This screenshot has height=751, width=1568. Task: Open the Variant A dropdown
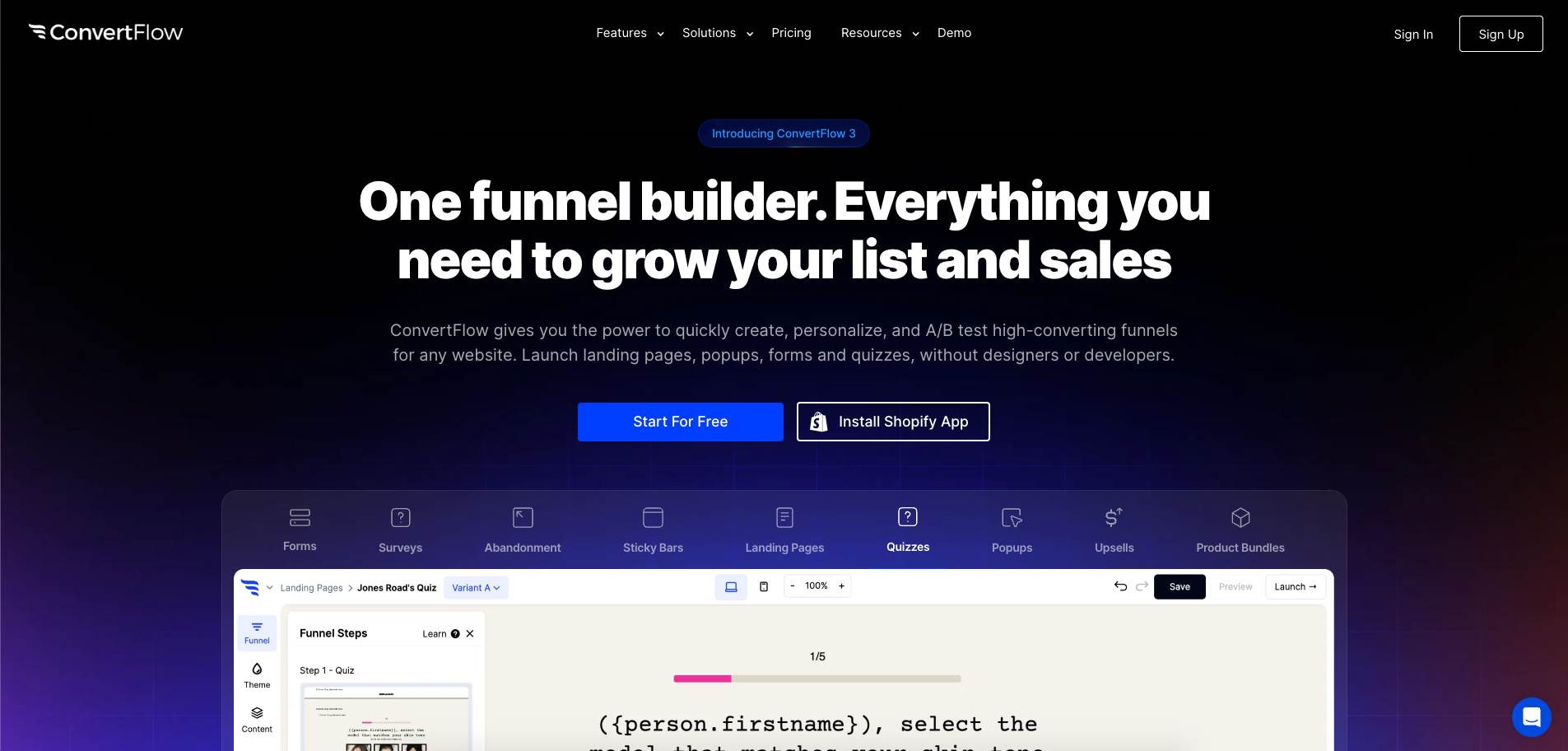[x=476, y=588]
